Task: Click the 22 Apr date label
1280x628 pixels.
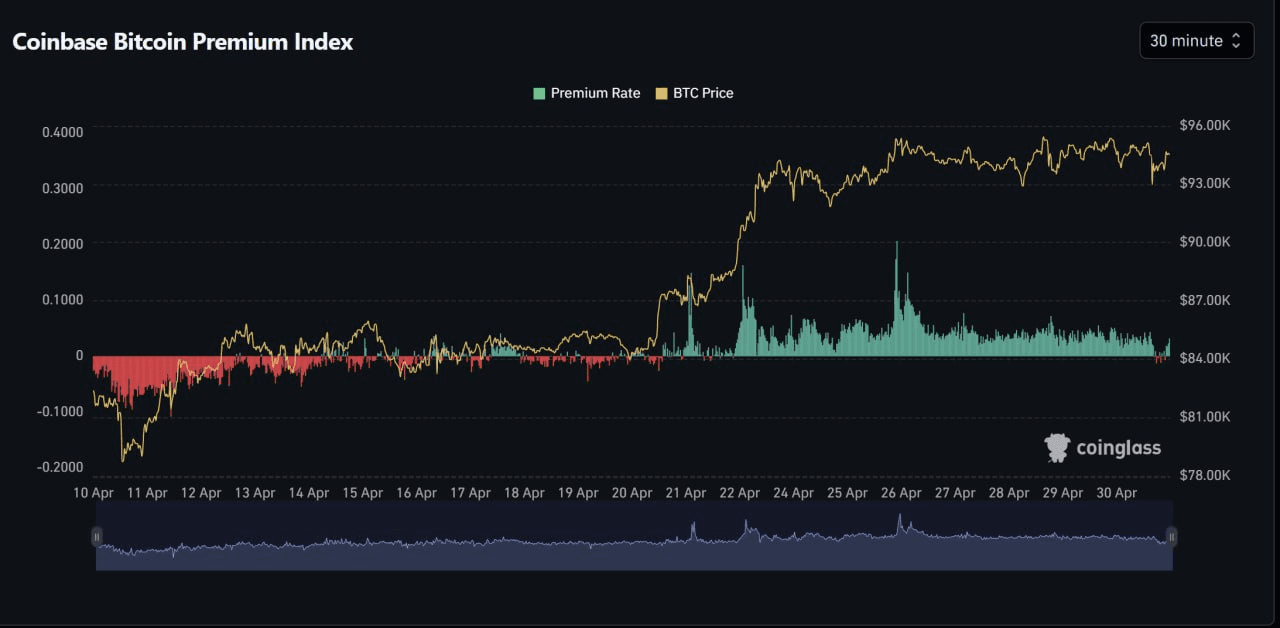Action: tap(740, 493)
